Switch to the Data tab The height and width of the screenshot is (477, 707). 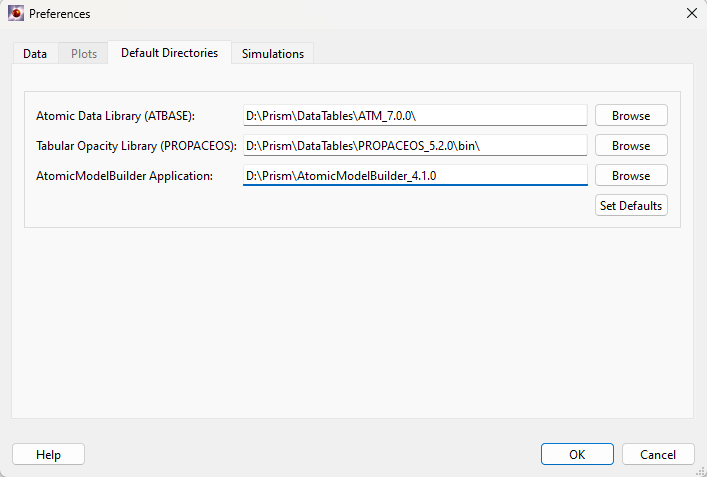[35, 54]
